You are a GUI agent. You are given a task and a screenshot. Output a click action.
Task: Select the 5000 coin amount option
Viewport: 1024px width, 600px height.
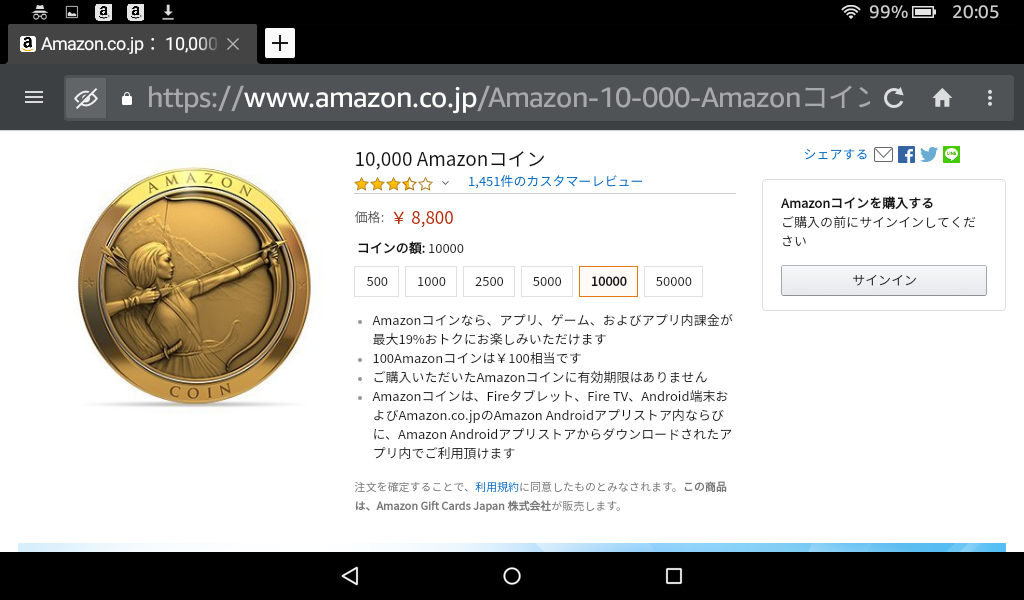click(547, 281)
